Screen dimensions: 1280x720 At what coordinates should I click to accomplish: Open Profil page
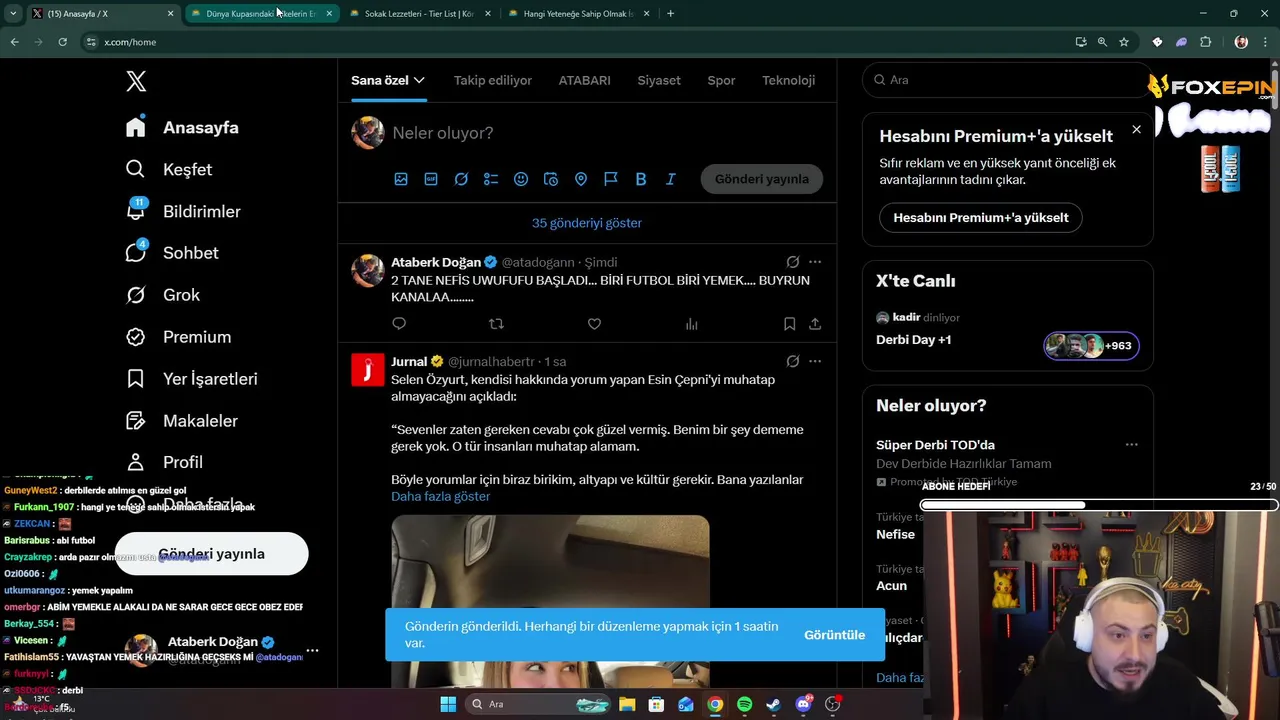click(165, 462)
